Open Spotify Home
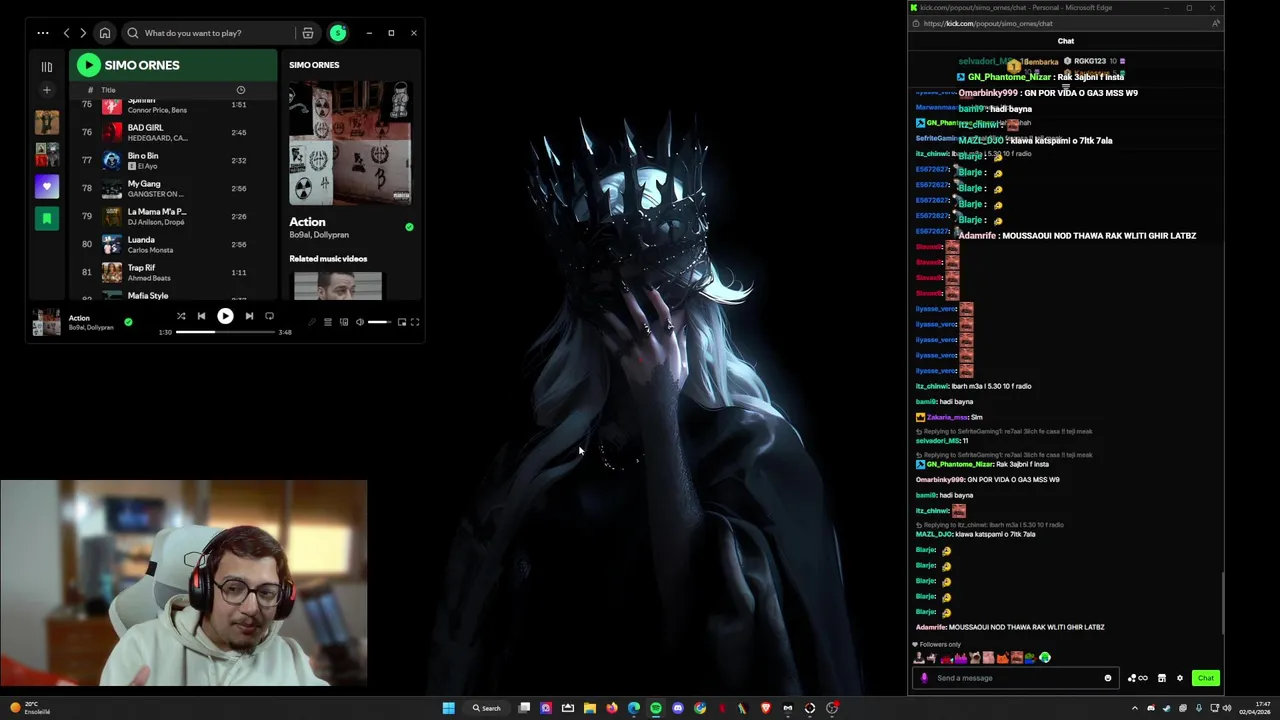The height and width of the screenshot is (720, 1280). (x=105, y=33)
